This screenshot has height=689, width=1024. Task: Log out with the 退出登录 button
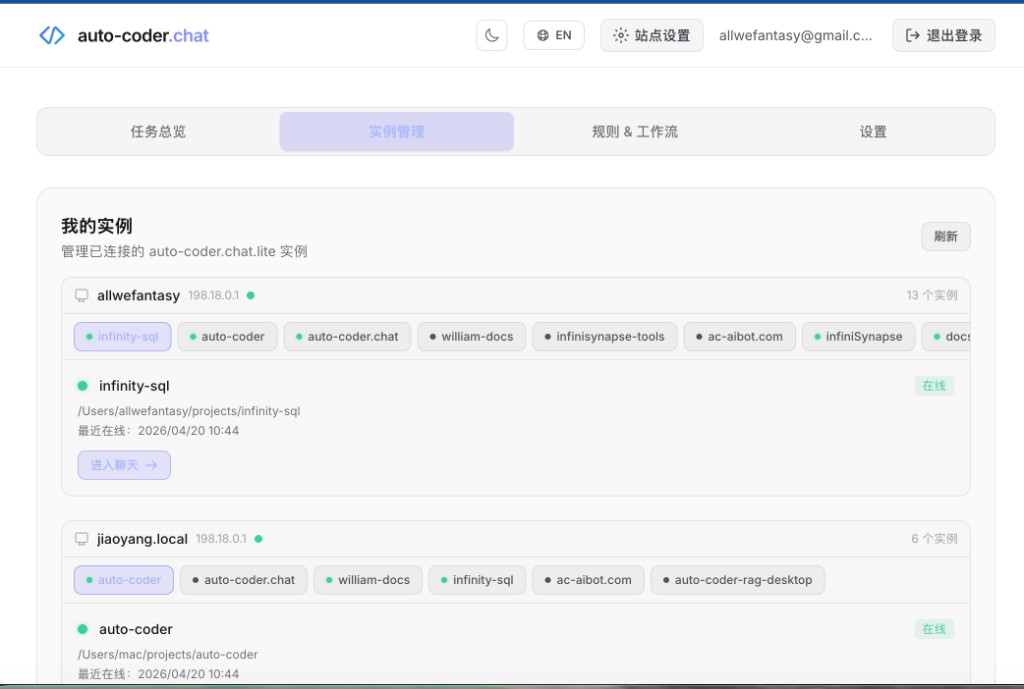pos(944,35)
